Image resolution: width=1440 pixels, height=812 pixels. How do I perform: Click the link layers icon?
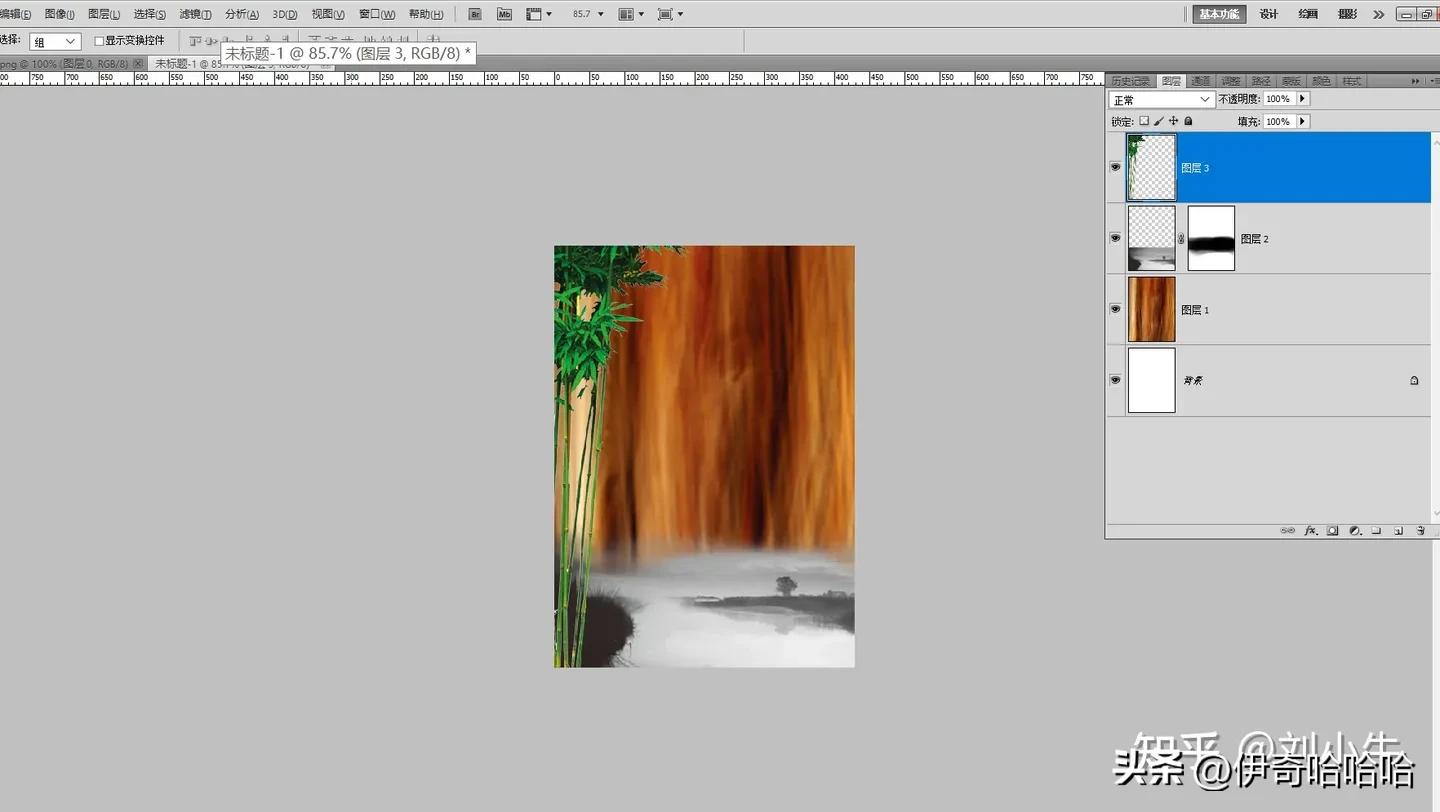(1288, 531)
